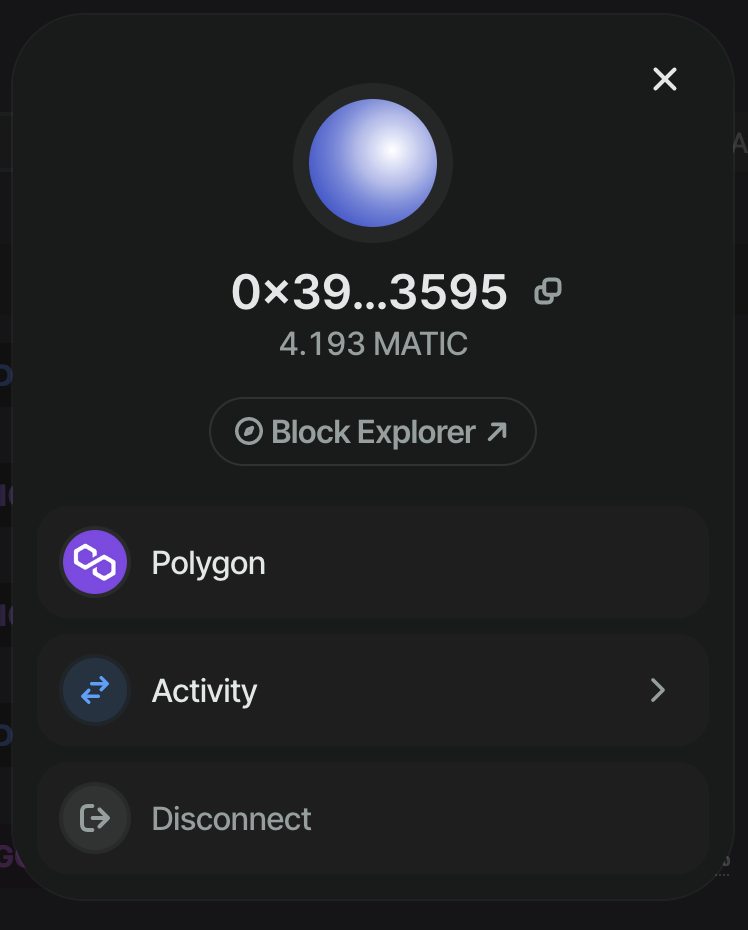Screen dimensions: 748x930
Task: Click the blue Activity swap arrows icon
Action: pyautogui.click(x=95, y=690)
